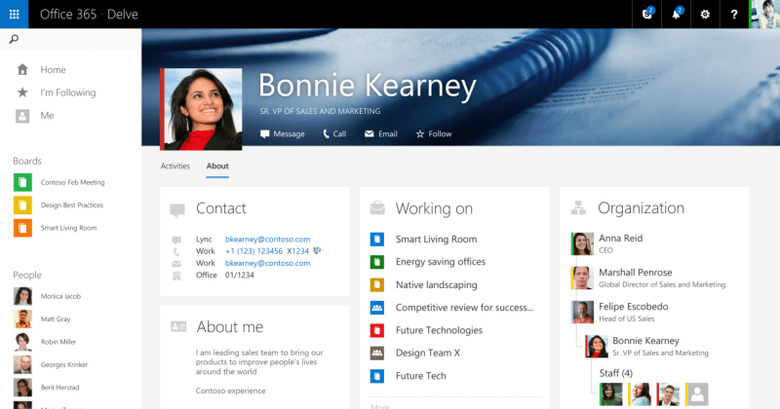Click the Work email bkearney@contoso.com

[x=268, y=263]
